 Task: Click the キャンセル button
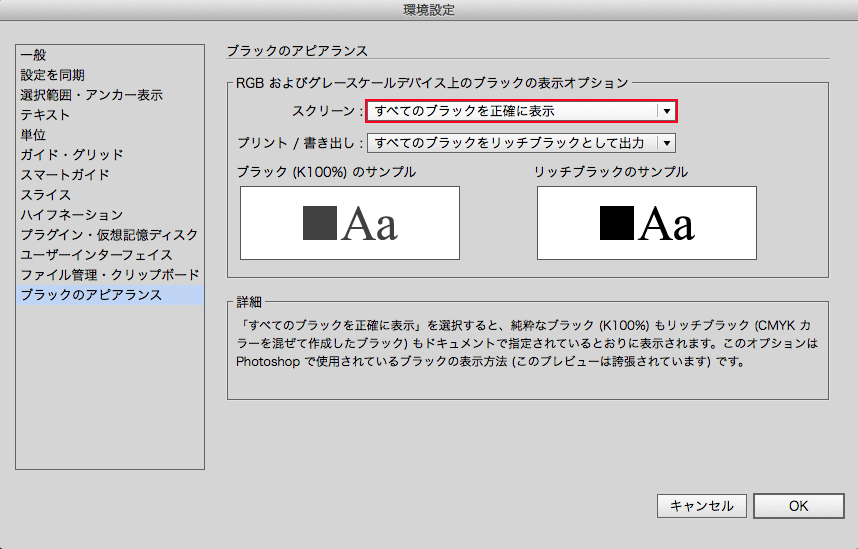(702, 506)
